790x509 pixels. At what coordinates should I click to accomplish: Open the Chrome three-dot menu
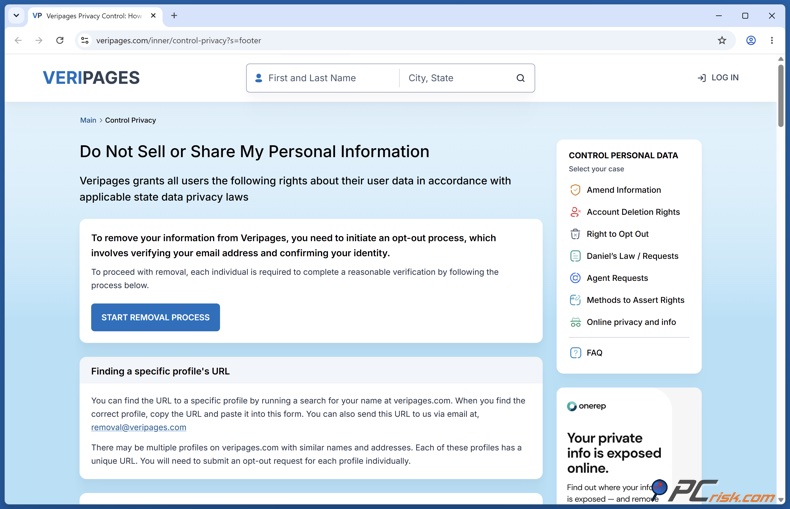(x=771, y=40)
